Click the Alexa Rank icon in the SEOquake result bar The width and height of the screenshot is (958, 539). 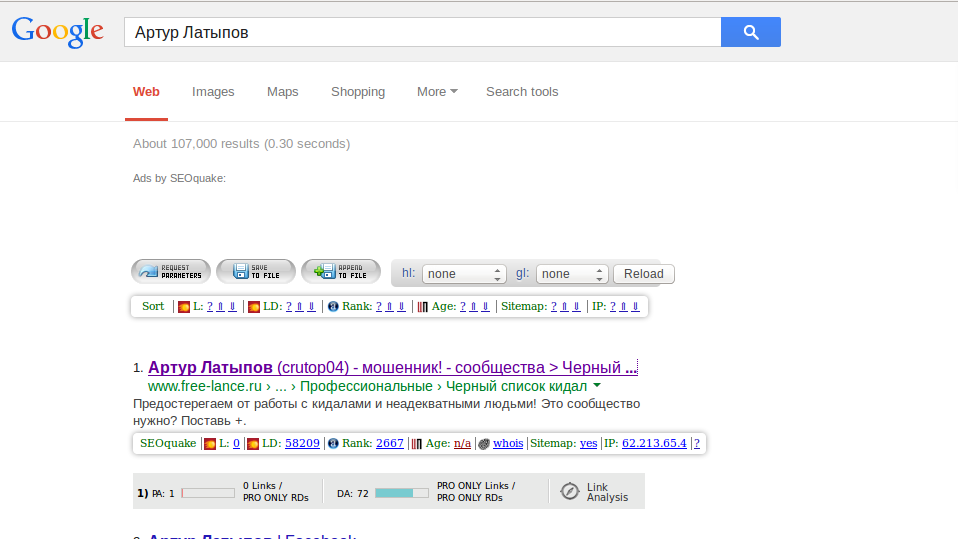(333, 444)
